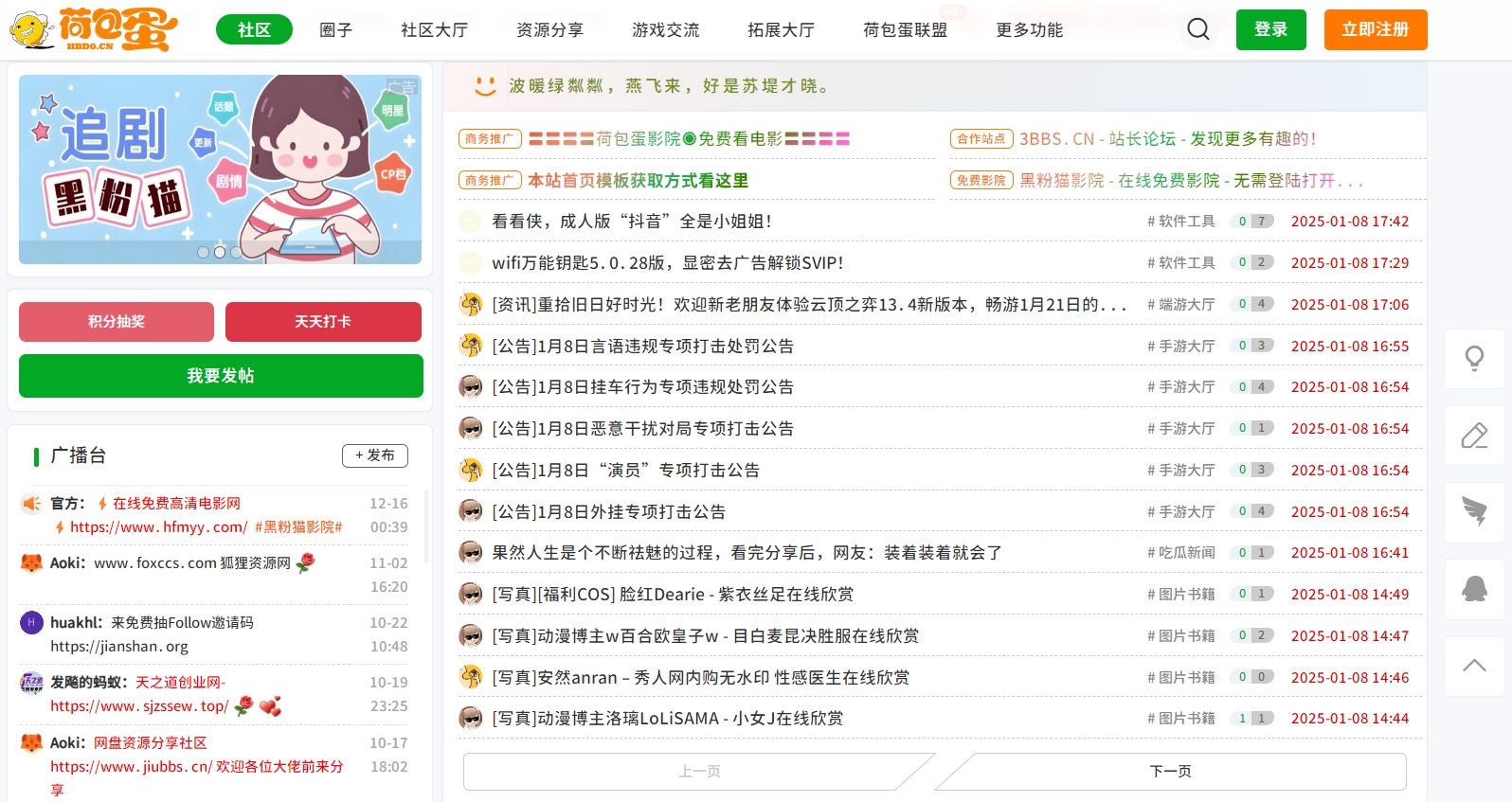
Task: Click the bird icon in right sidebar
Action: 1474,511
